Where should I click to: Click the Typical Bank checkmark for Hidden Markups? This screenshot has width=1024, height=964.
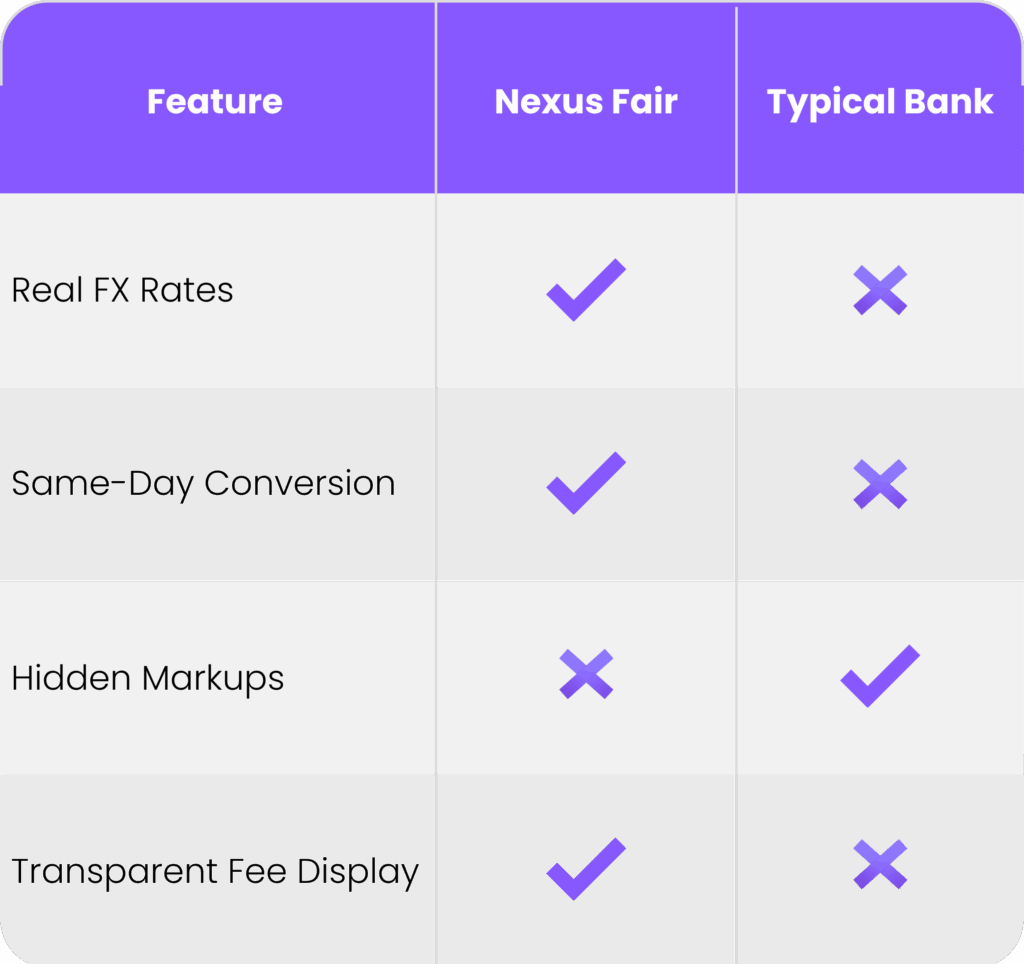pyautogui.click(x=880, y=676)
